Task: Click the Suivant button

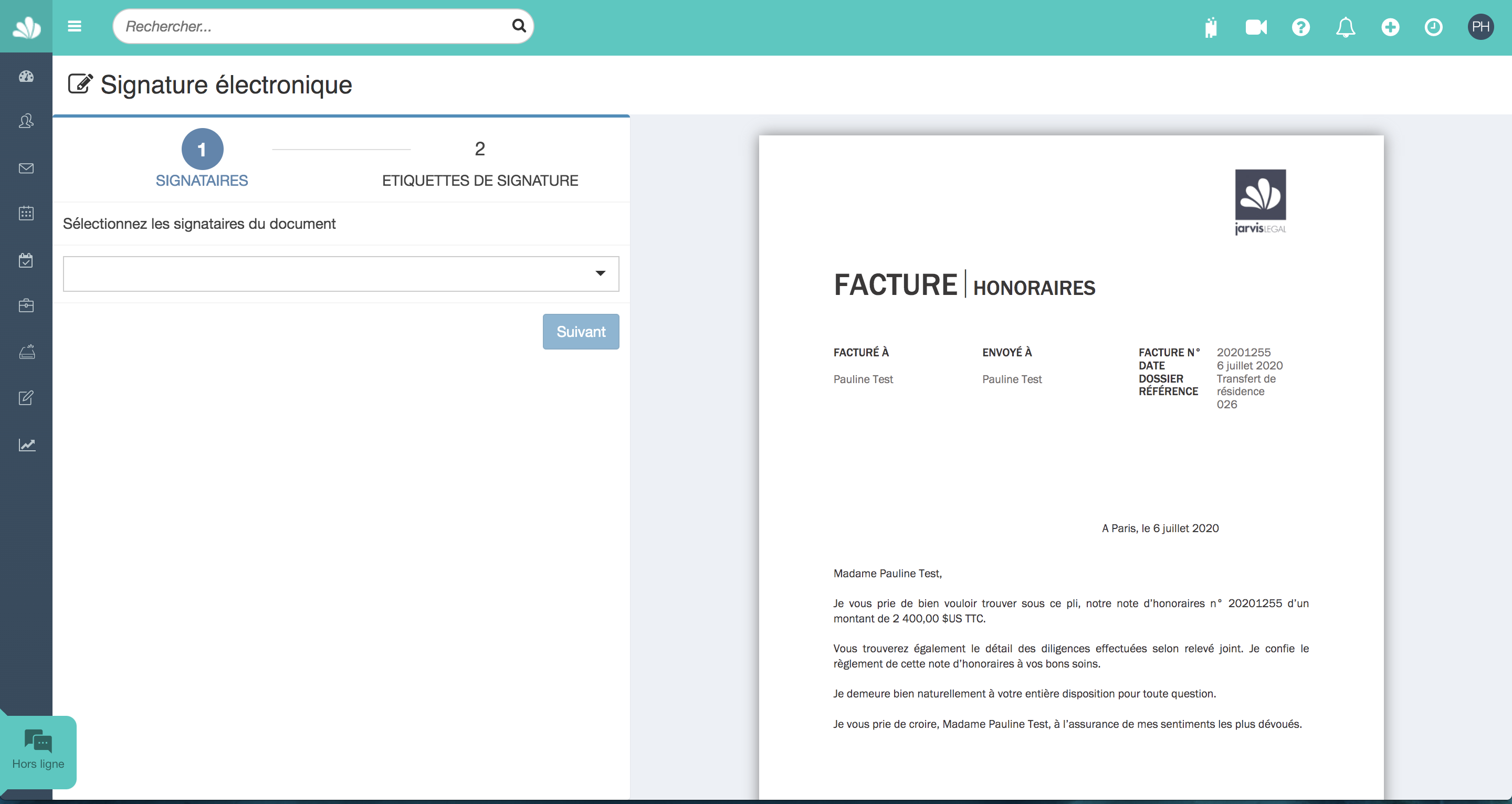Action: (581, 332)
